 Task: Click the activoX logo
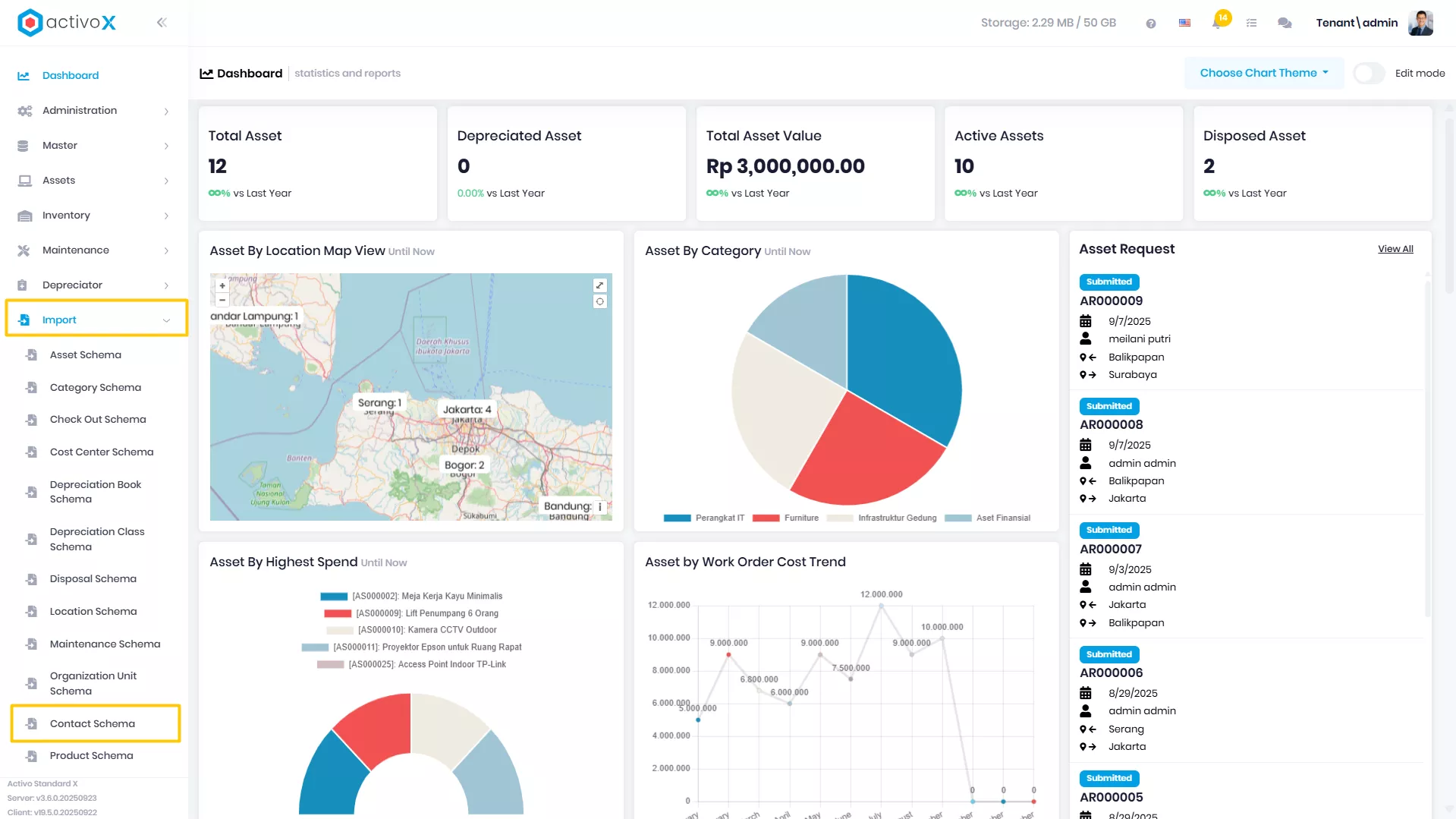(67, 23)
